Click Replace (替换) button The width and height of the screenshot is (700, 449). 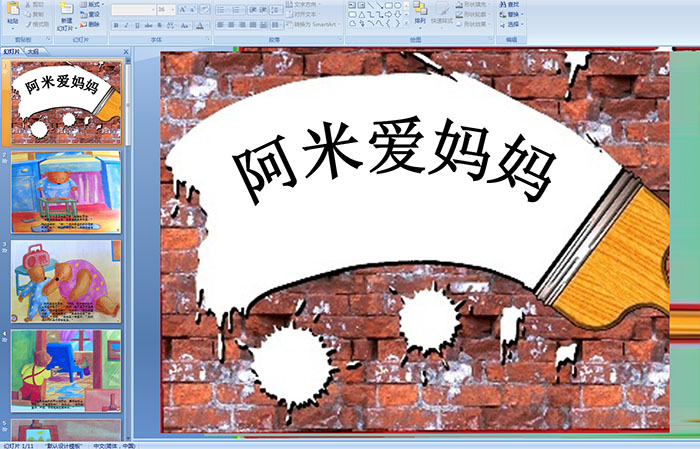(511, 14)
